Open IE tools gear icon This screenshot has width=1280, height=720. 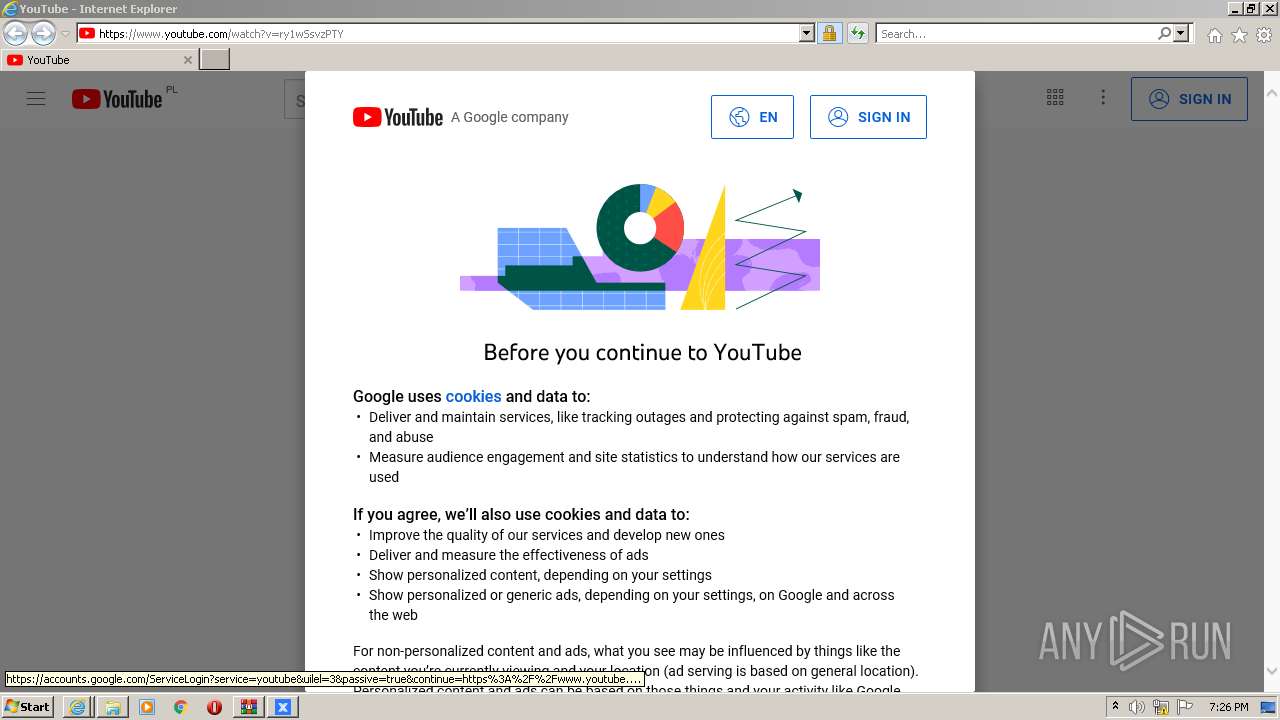coord(1264,35)
